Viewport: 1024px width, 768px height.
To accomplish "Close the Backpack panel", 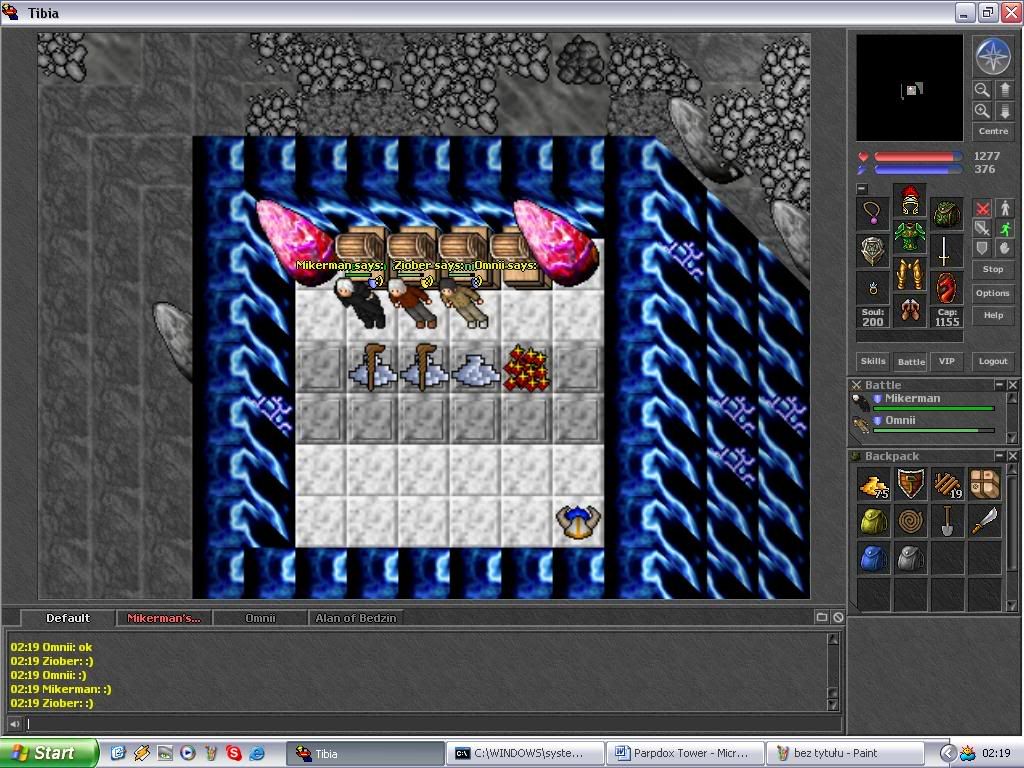I will (1012, 455).
